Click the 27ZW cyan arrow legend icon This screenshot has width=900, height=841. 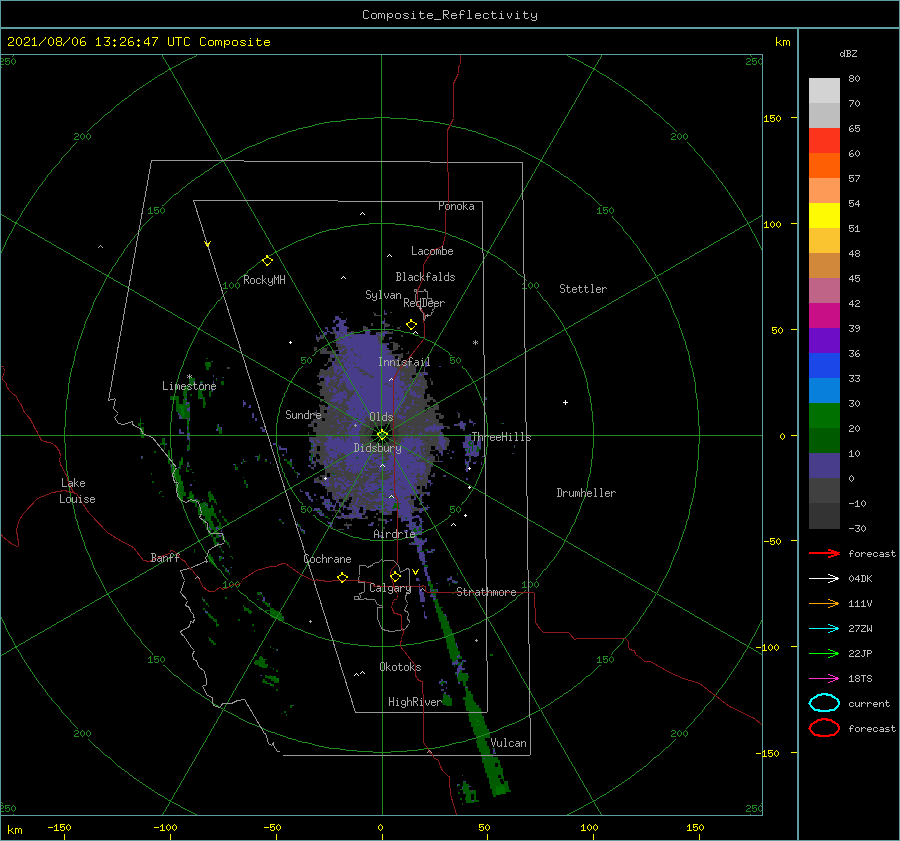pos(824,629)
